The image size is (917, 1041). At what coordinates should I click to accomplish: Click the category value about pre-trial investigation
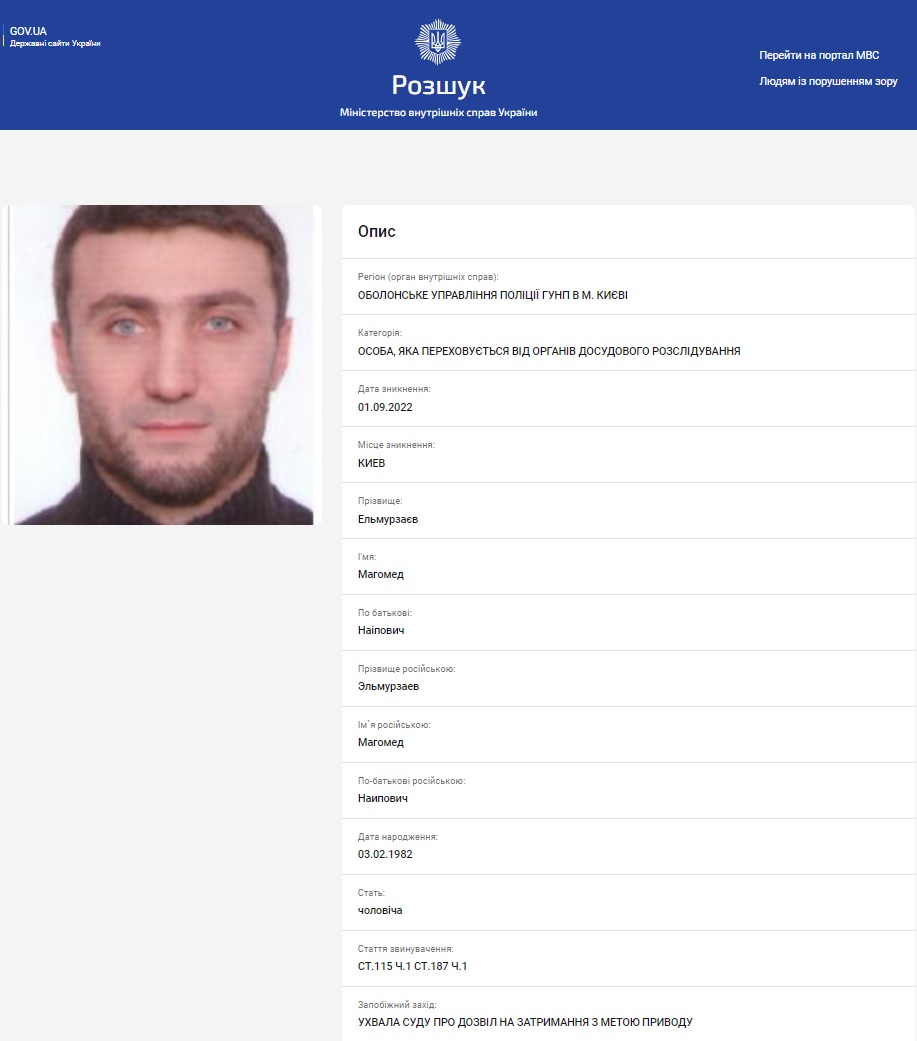549,351
